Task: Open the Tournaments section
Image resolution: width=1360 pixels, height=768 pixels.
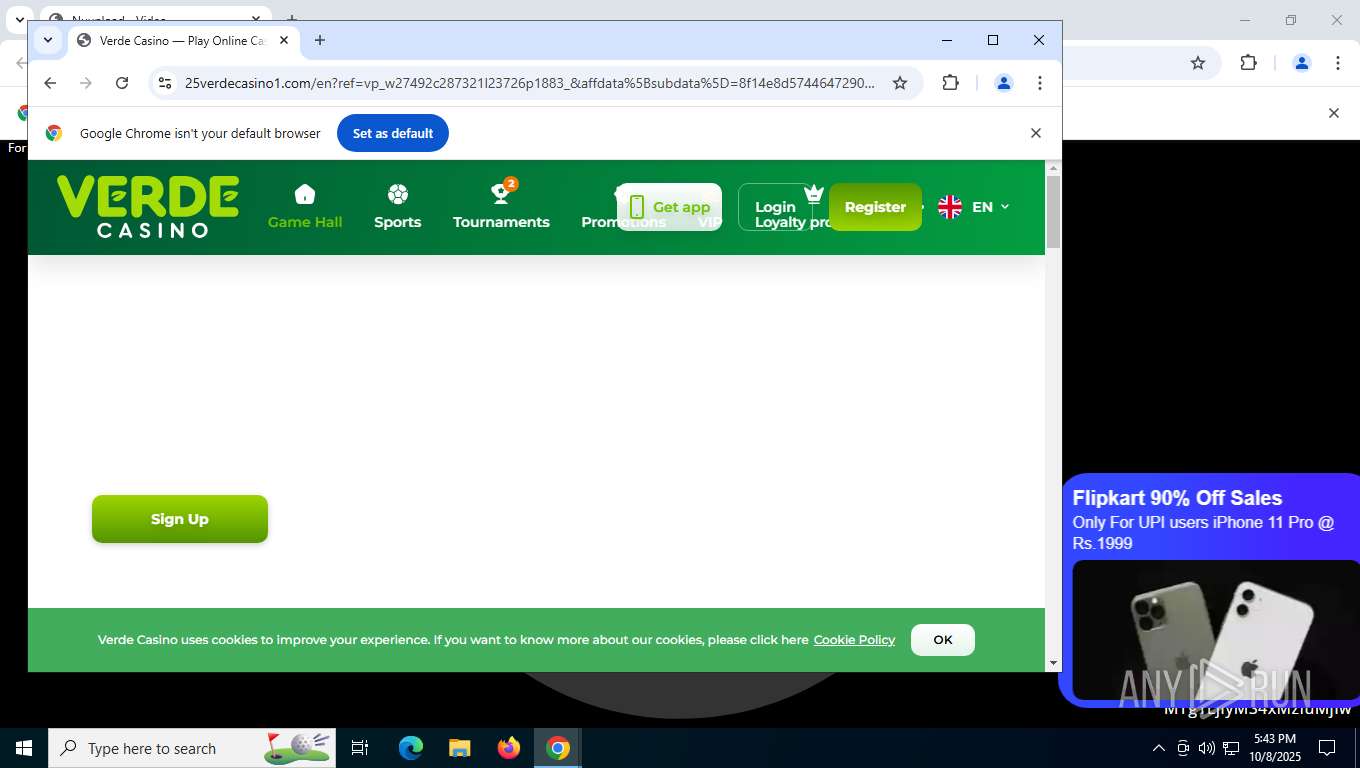Action: pyautogui.click(x=501, y=207)
